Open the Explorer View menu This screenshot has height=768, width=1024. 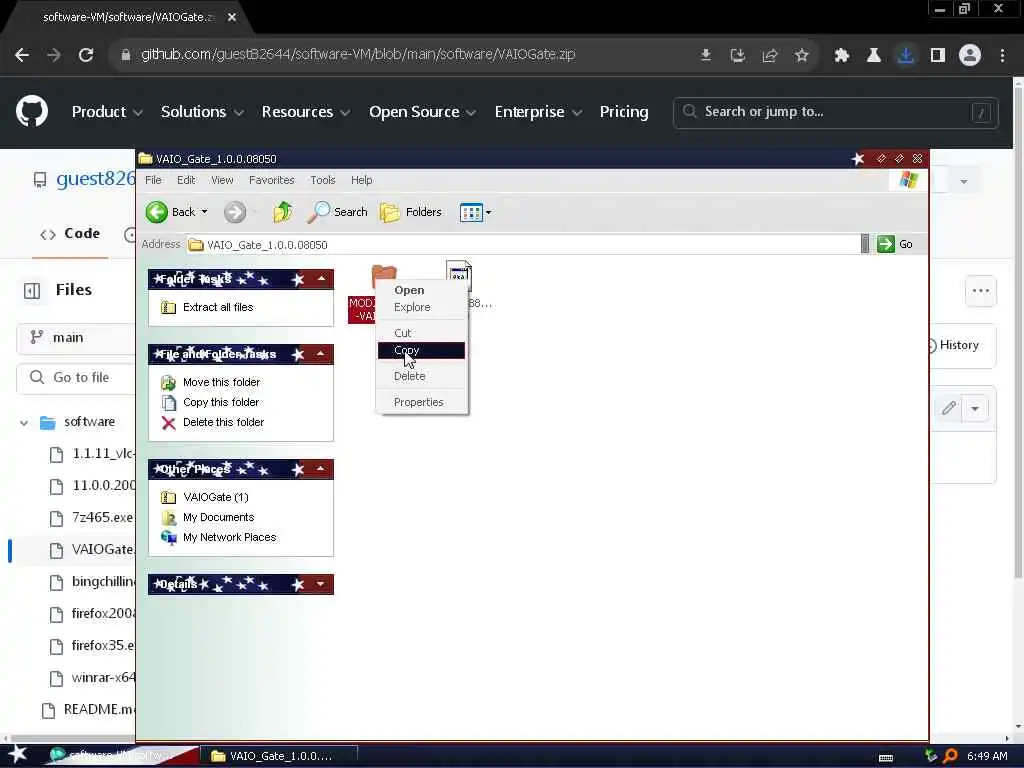point(222,180)
